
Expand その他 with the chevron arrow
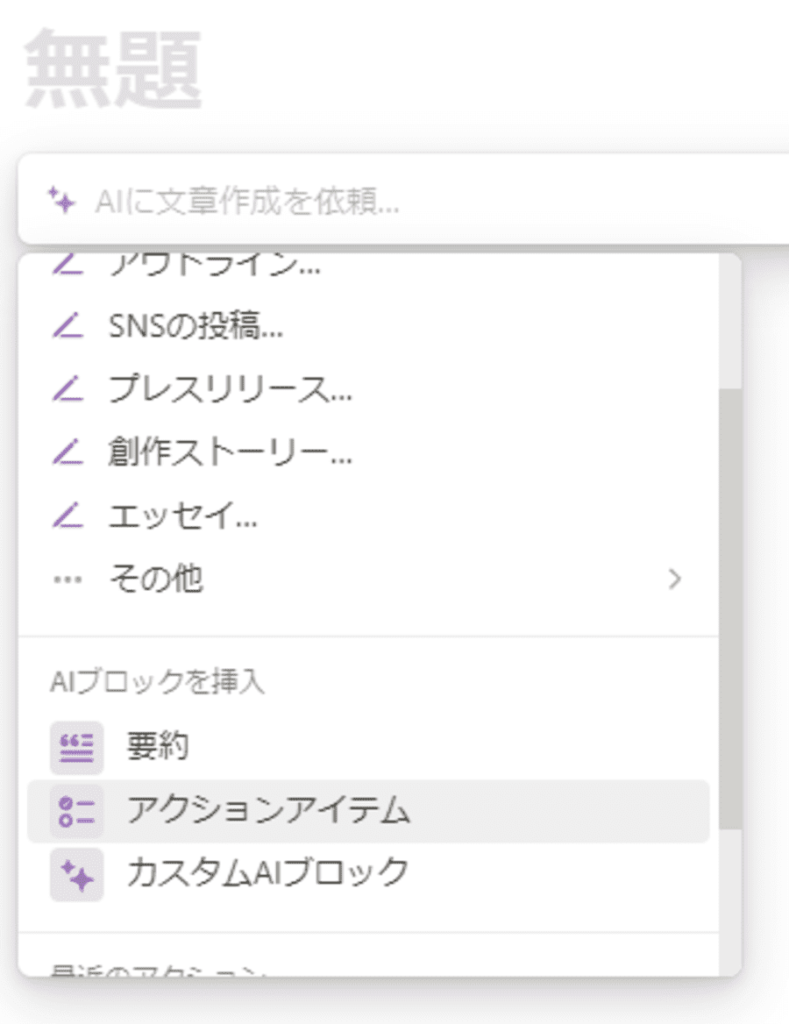675,579
